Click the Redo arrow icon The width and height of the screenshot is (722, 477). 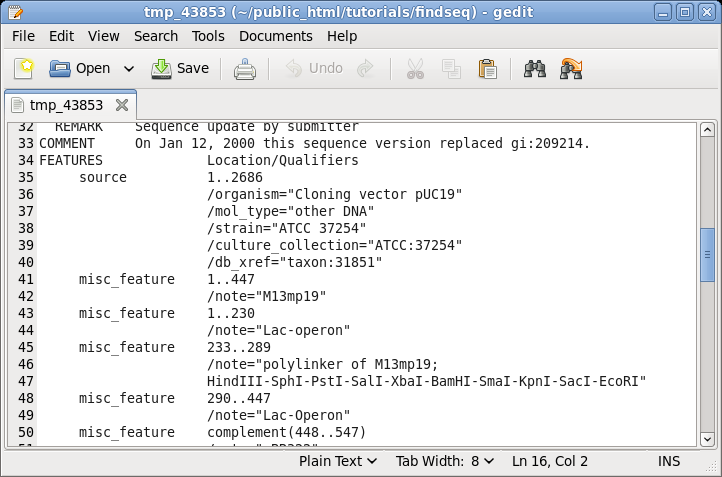[x=366, y=69]
